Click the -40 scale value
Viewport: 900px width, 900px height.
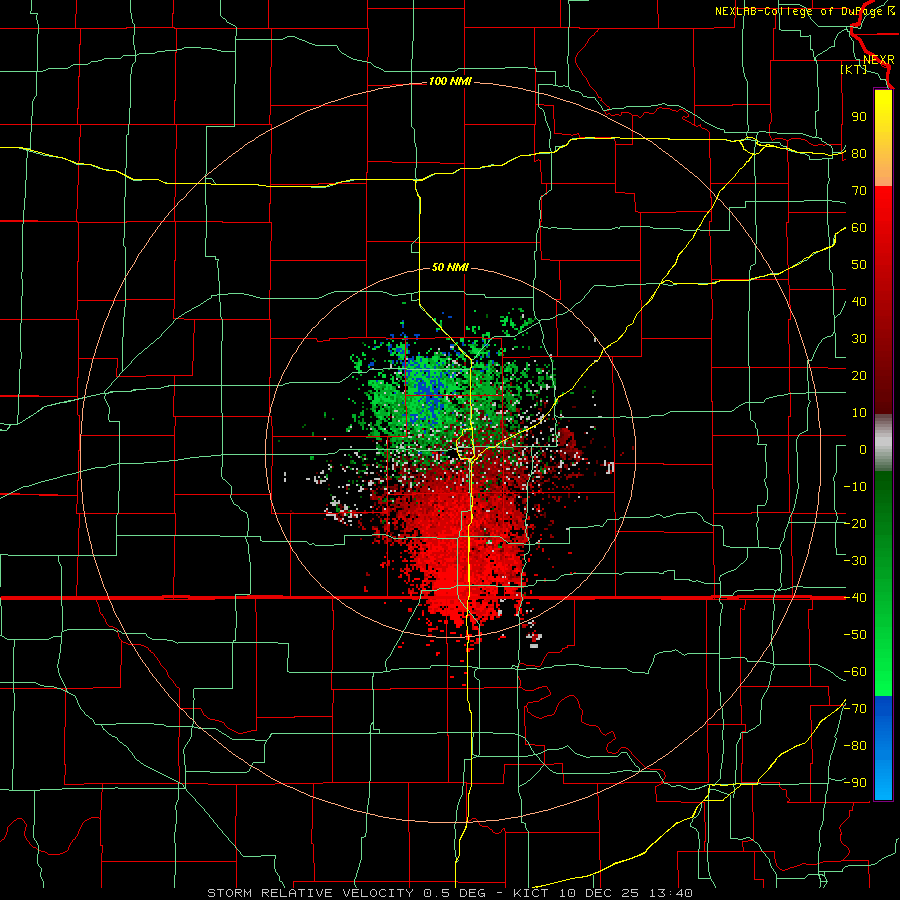855,598
